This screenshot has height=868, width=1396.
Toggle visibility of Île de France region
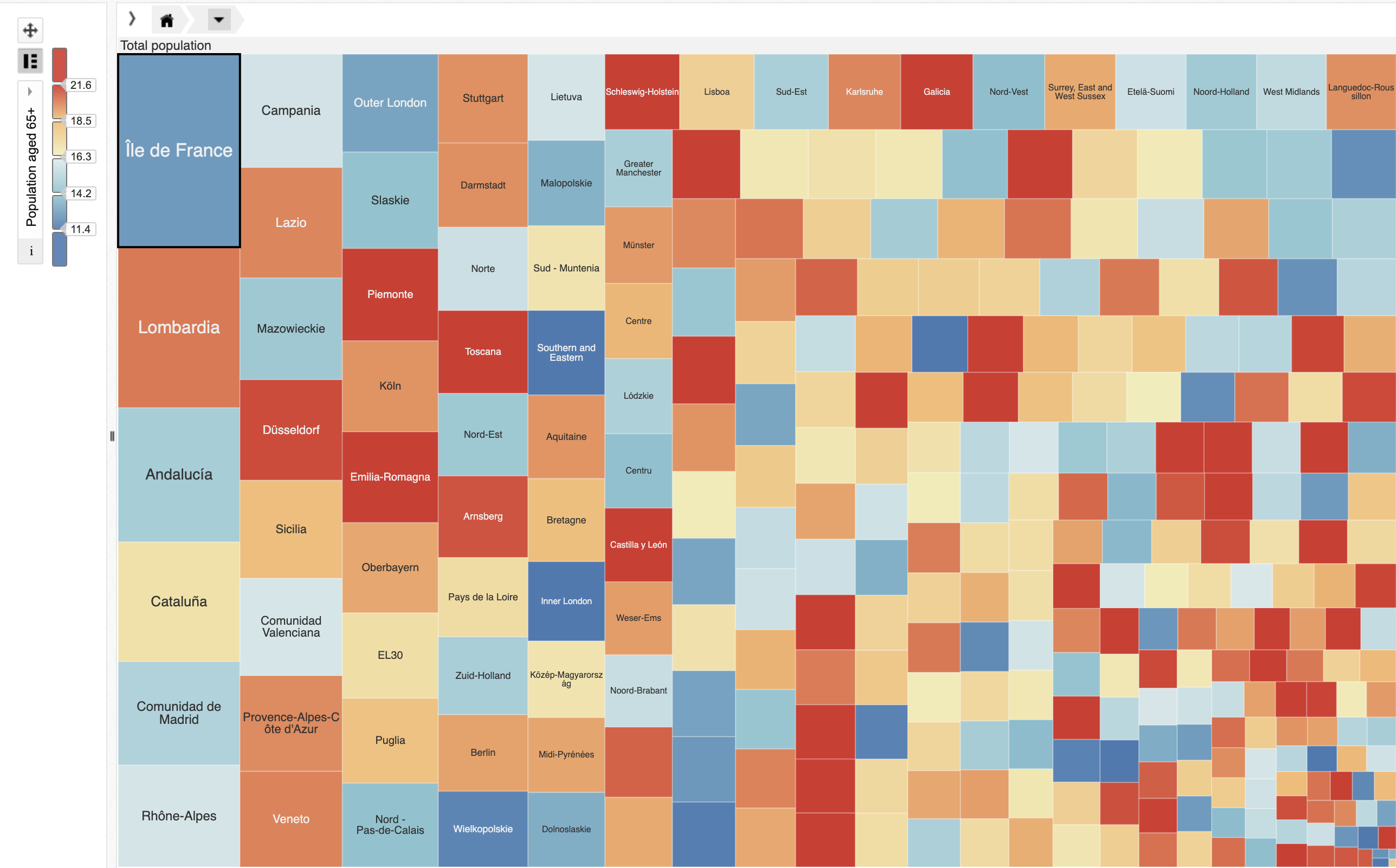[179, 151]
